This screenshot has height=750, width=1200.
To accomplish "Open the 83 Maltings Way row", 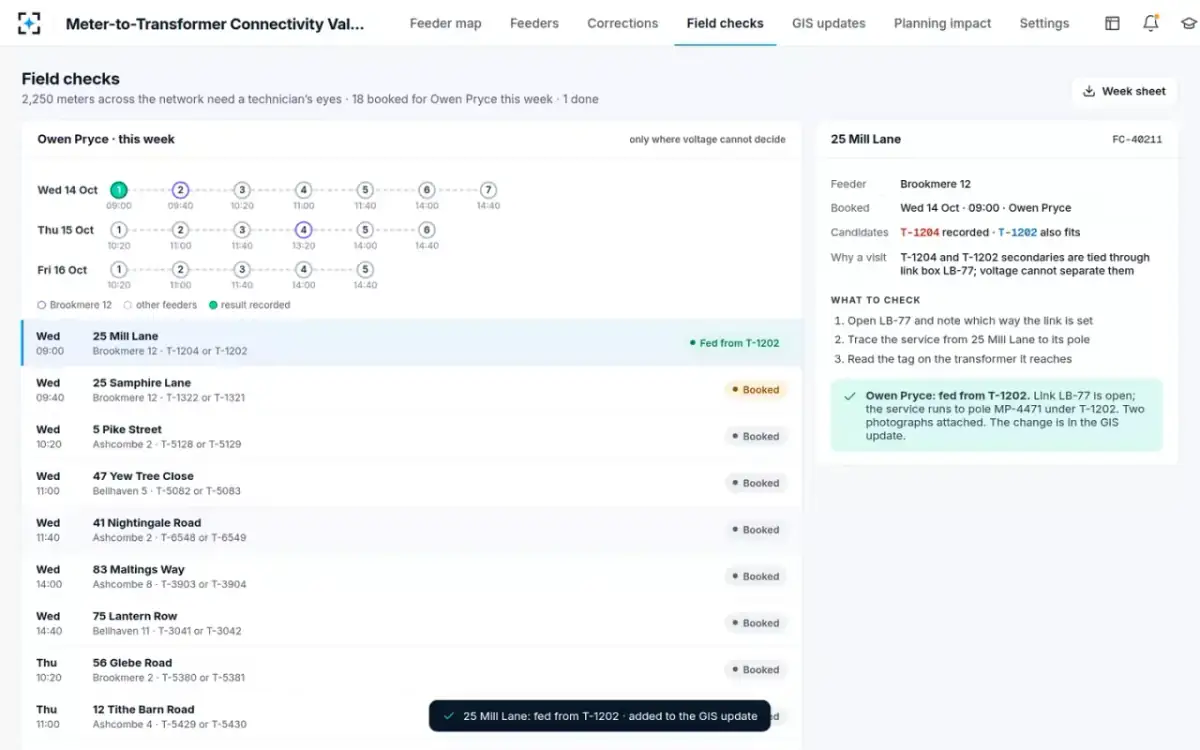I will (411, 576).
